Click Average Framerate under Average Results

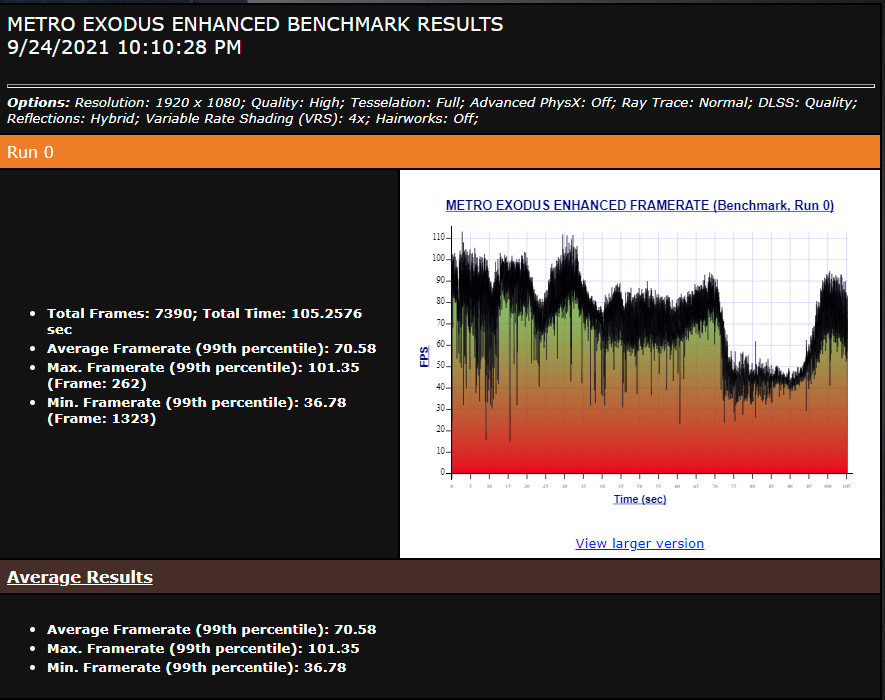[211, 629]
